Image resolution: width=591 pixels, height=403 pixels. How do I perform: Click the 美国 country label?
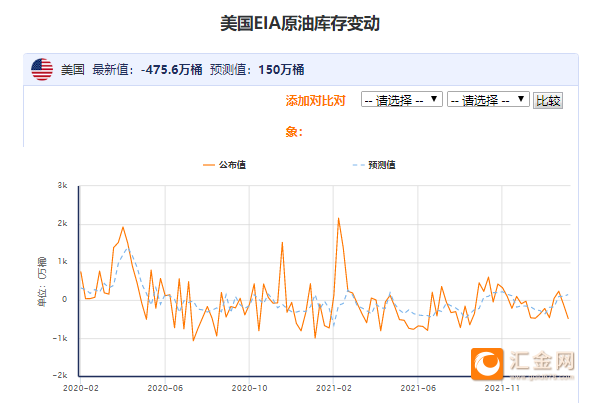click(73, 70)
